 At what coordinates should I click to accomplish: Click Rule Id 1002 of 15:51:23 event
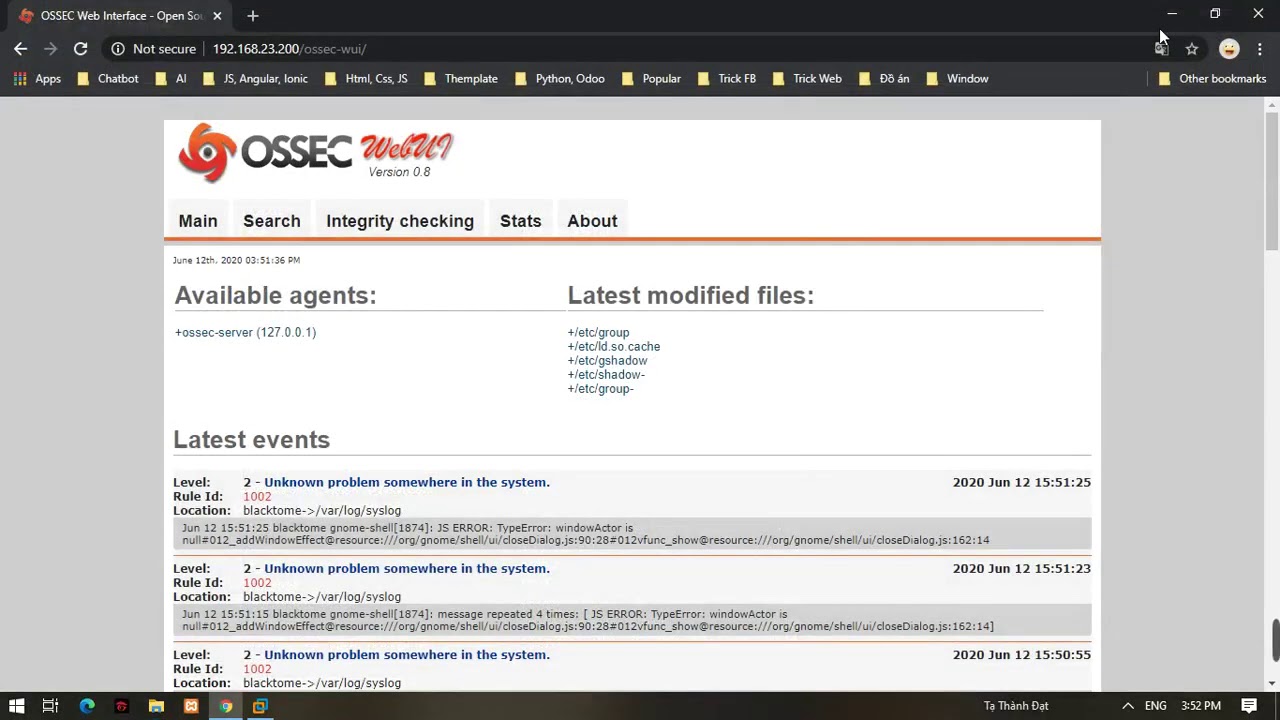pyautogui.click(x=257, y=582)
